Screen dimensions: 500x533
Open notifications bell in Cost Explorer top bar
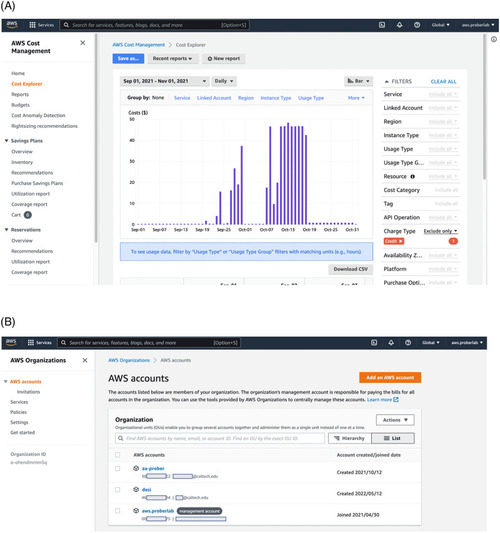399,25
